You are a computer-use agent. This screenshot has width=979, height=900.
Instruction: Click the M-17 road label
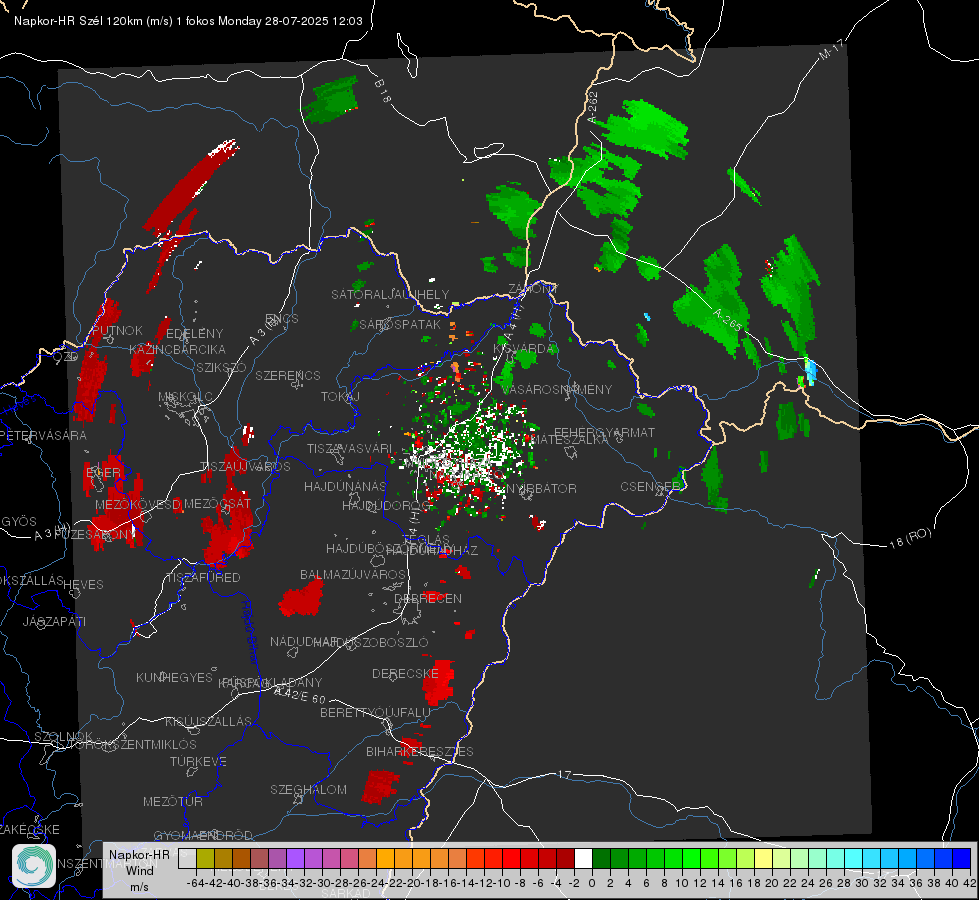pos(831,49)
